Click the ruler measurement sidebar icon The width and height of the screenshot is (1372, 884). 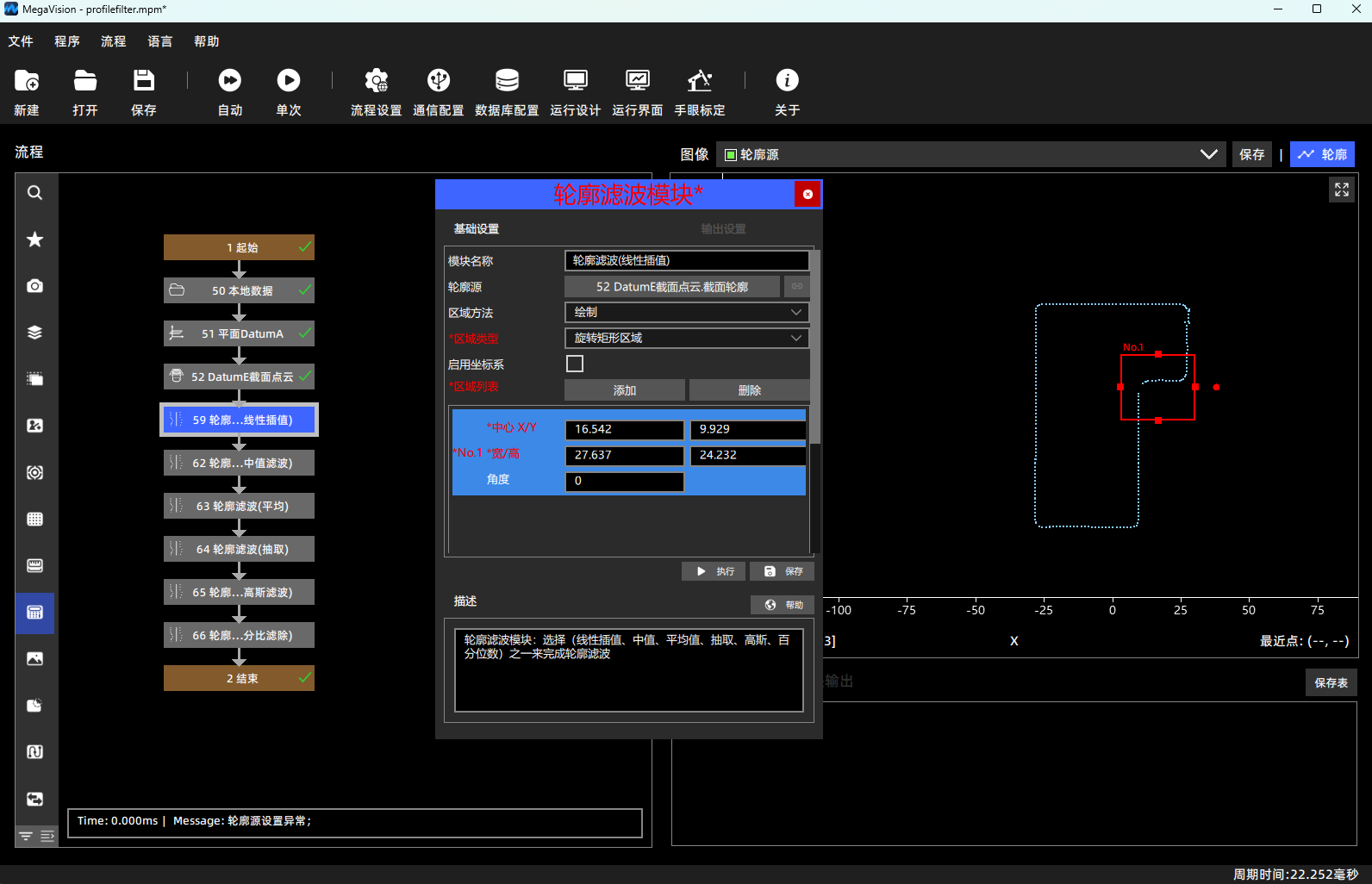(34, 565)
